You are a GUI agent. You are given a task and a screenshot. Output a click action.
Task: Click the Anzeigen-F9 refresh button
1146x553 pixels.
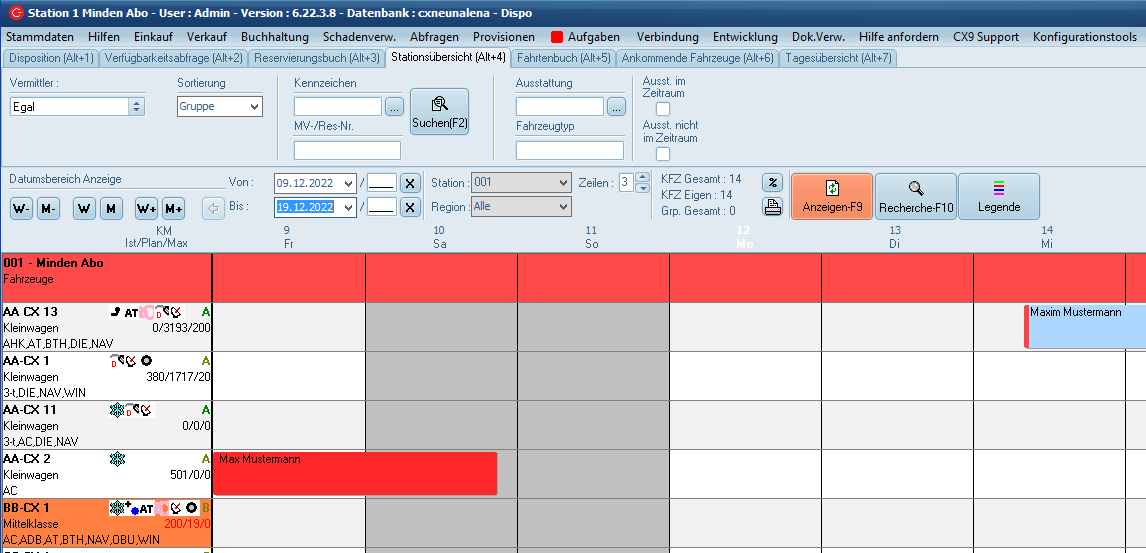(x=831, y=196)
